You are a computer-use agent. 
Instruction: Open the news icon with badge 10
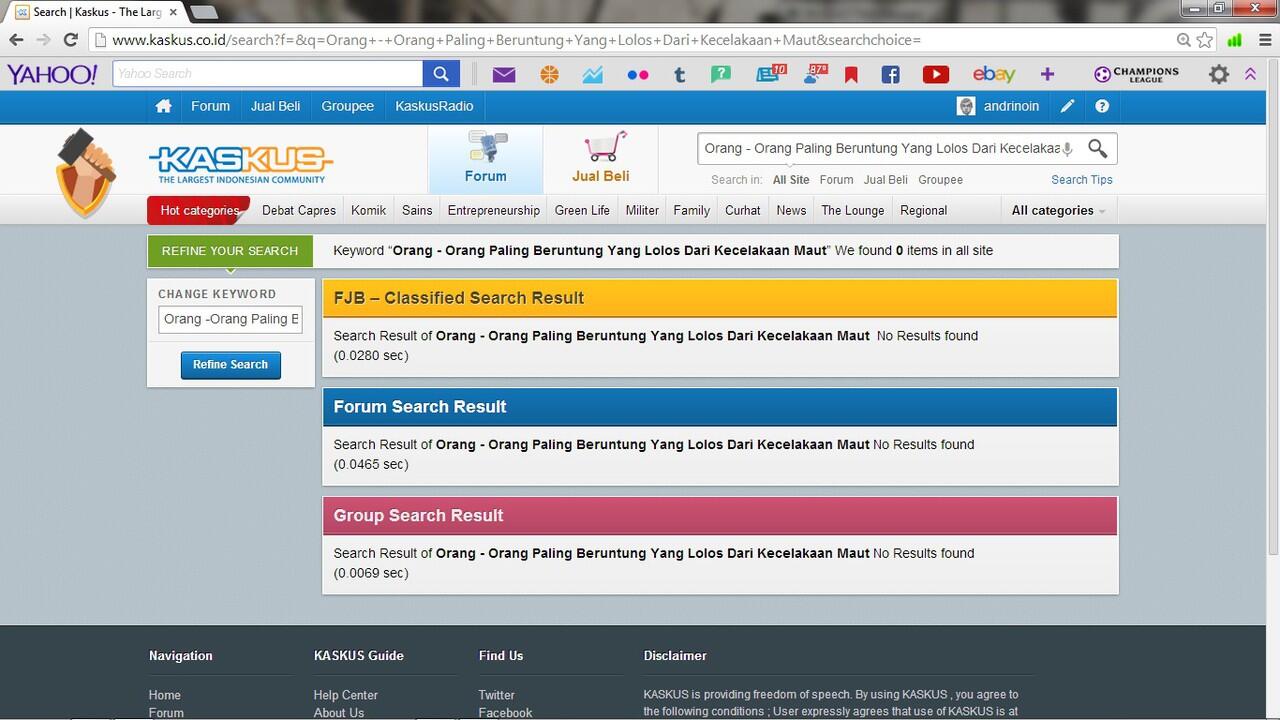coord(770,74)
